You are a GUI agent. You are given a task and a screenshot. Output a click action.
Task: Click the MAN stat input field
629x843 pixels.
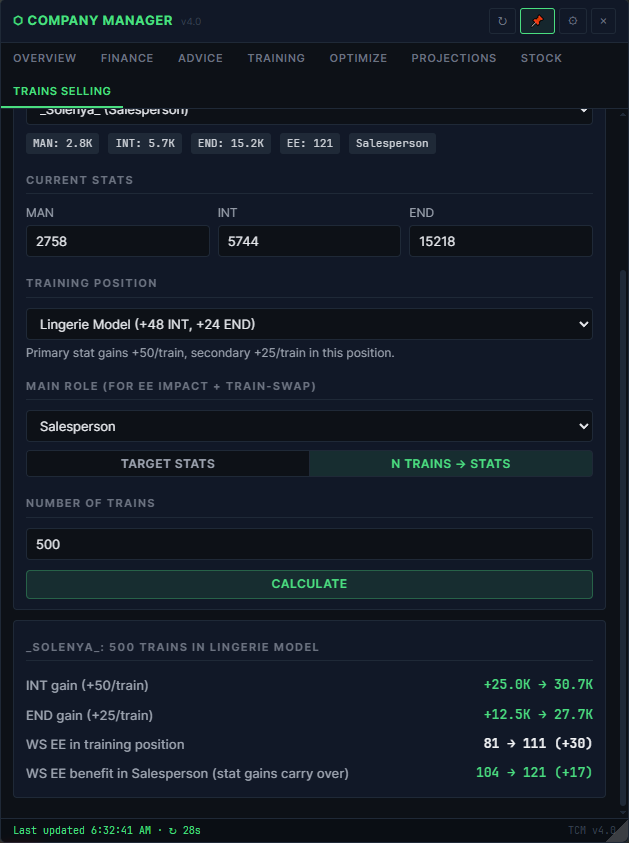[118, 241]
